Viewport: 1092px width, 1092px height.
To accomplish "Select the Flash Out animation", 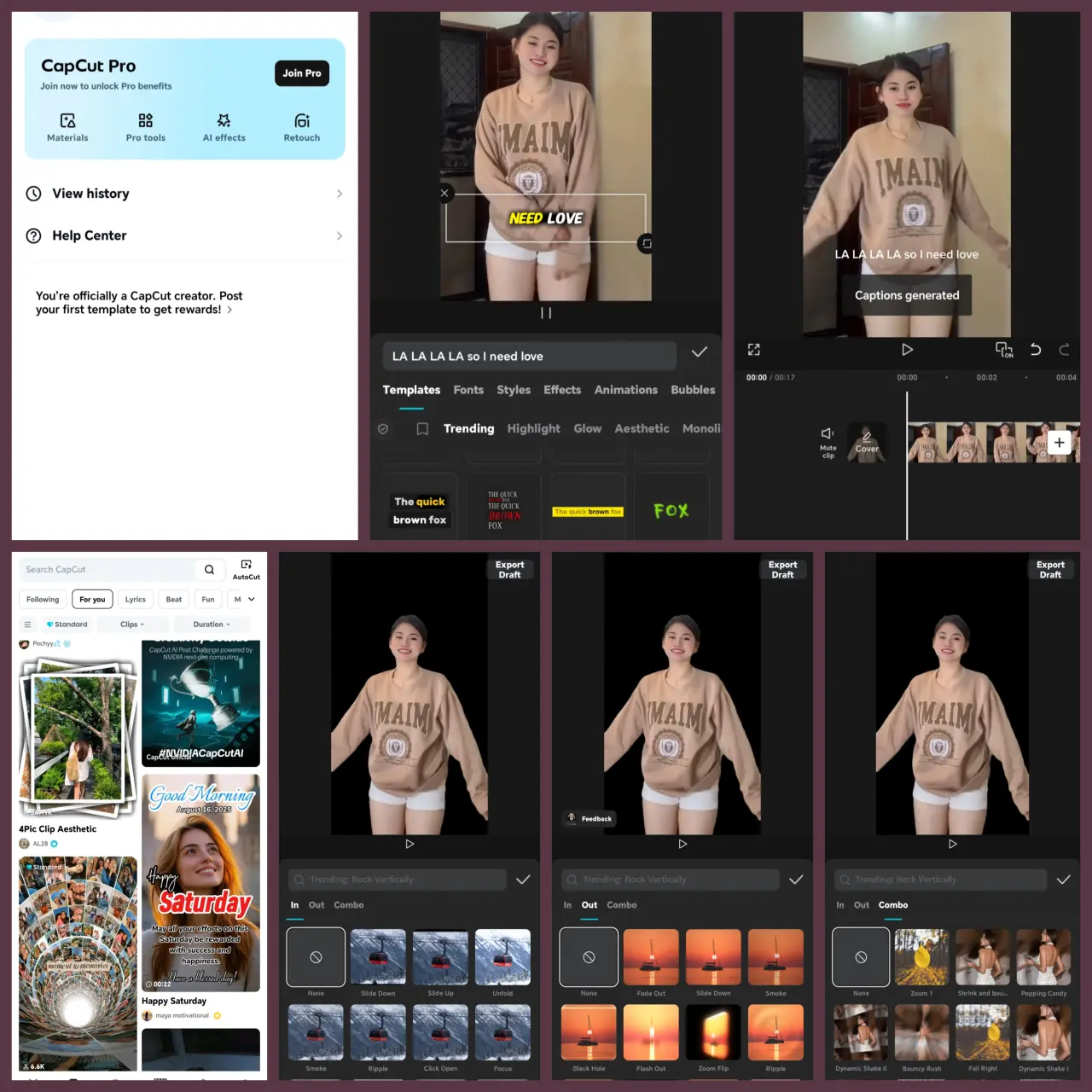I will 651,1038.
